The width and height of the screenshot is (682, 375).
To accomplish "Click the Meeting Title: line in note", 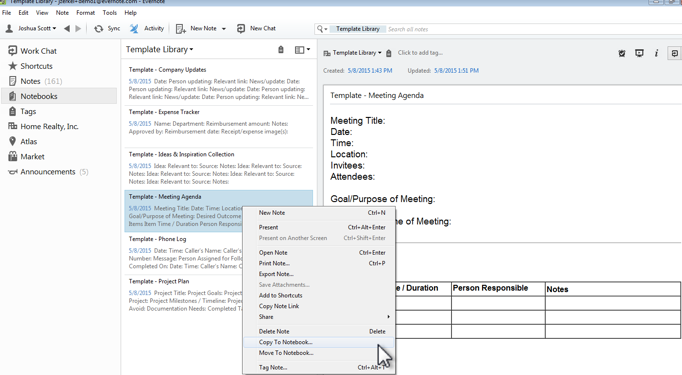I will pos(358,121).
